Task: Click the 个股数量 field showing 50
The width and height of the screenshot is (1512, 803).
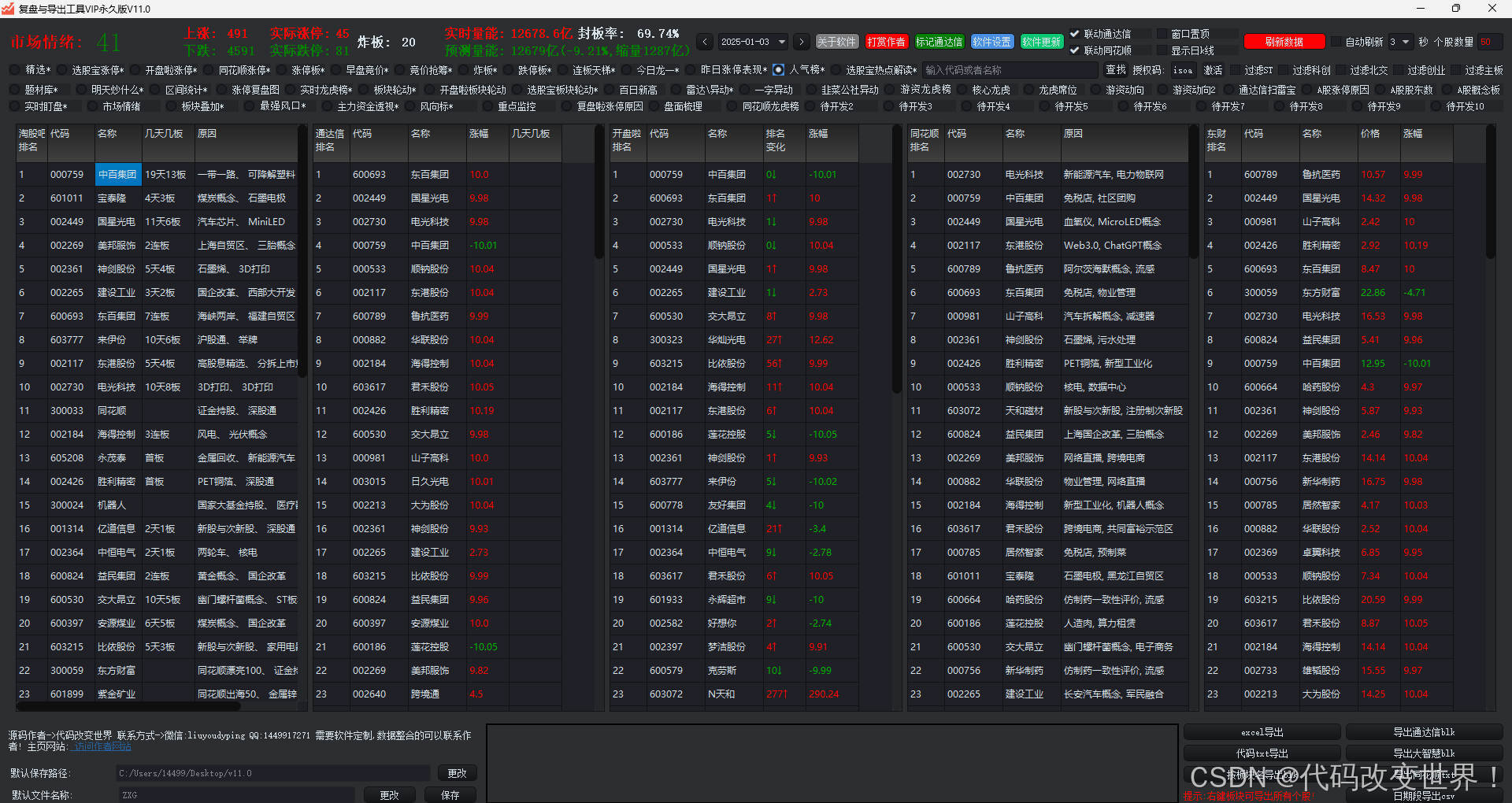Action: pyautogui.click(x=1489, y=42)
